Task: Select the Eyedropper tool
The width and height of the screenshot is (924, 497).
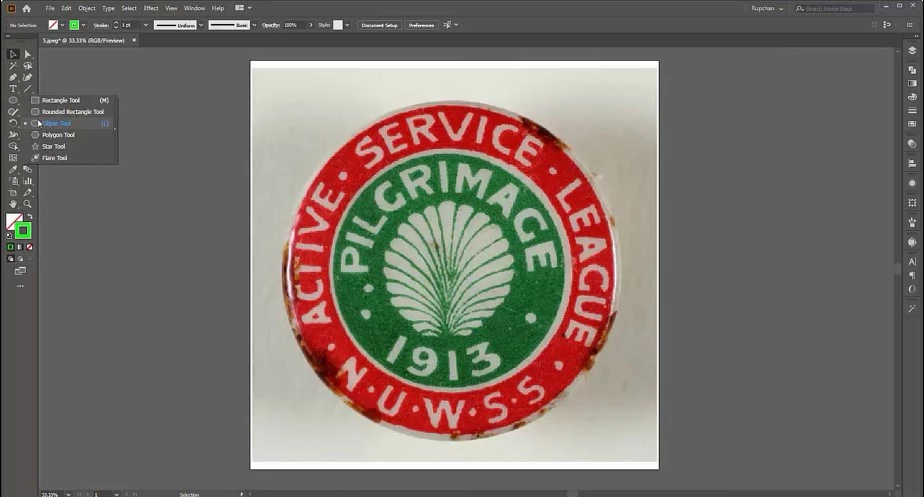Action: click(x=13, y=169)
